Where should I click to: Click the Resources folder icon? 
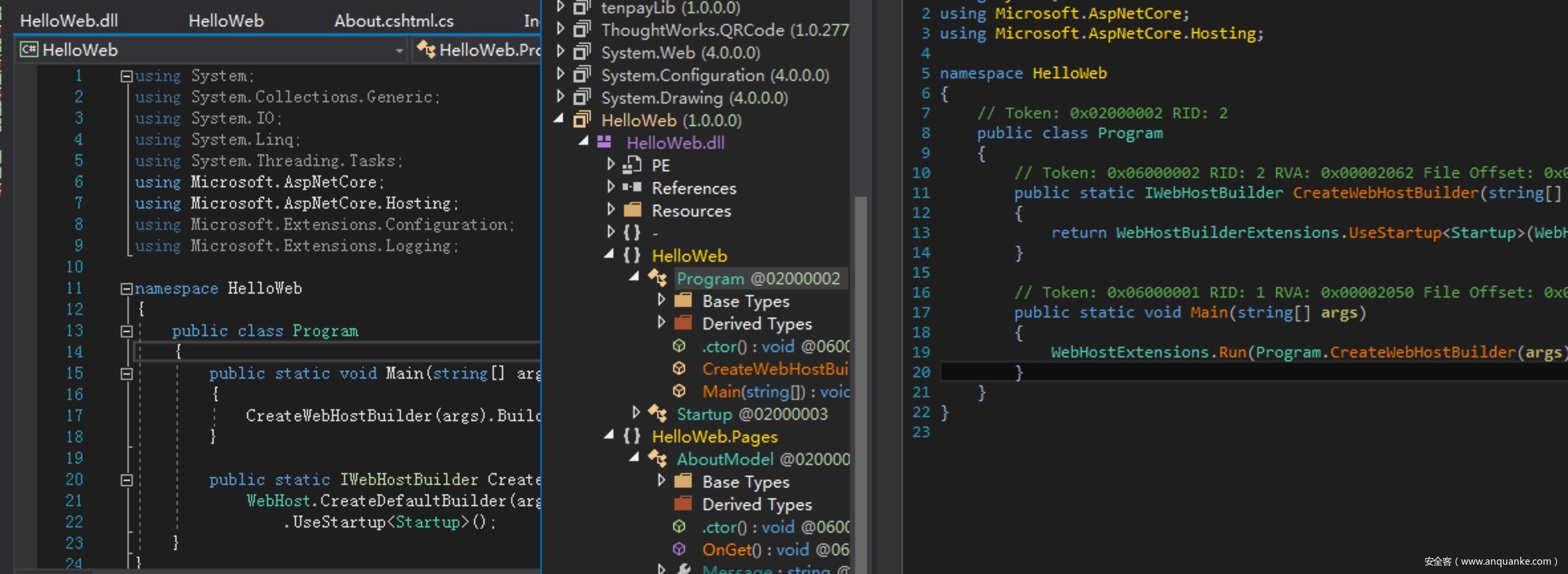[x=633, y=211]
